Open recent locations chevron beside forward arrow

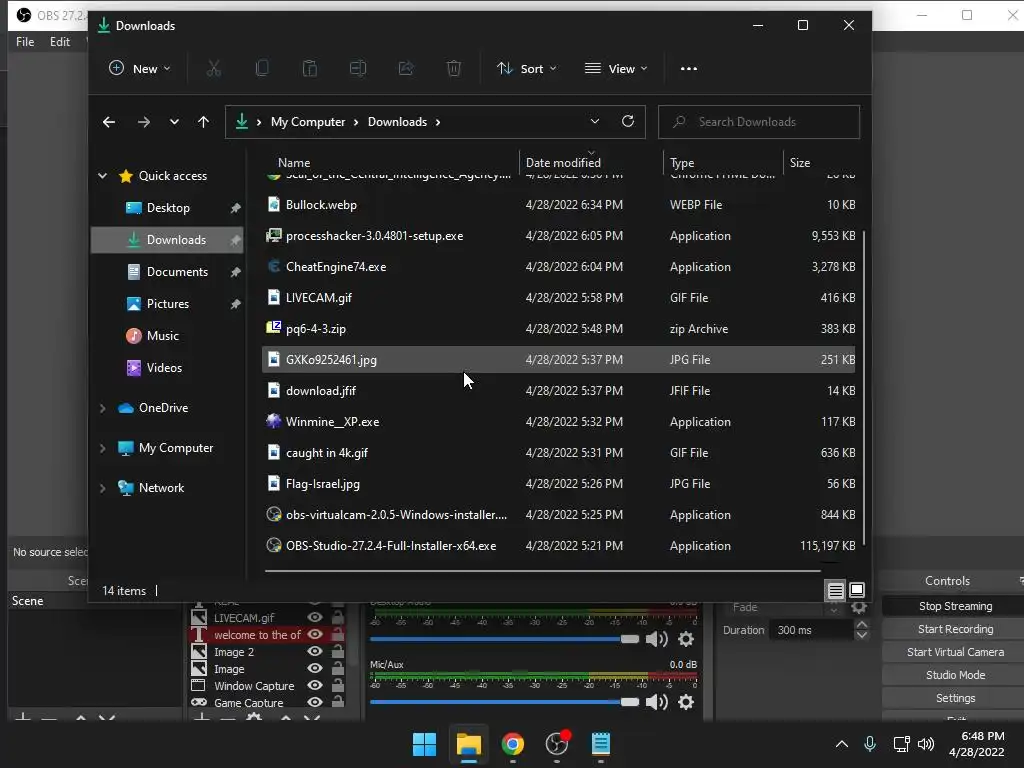[174, 122]
